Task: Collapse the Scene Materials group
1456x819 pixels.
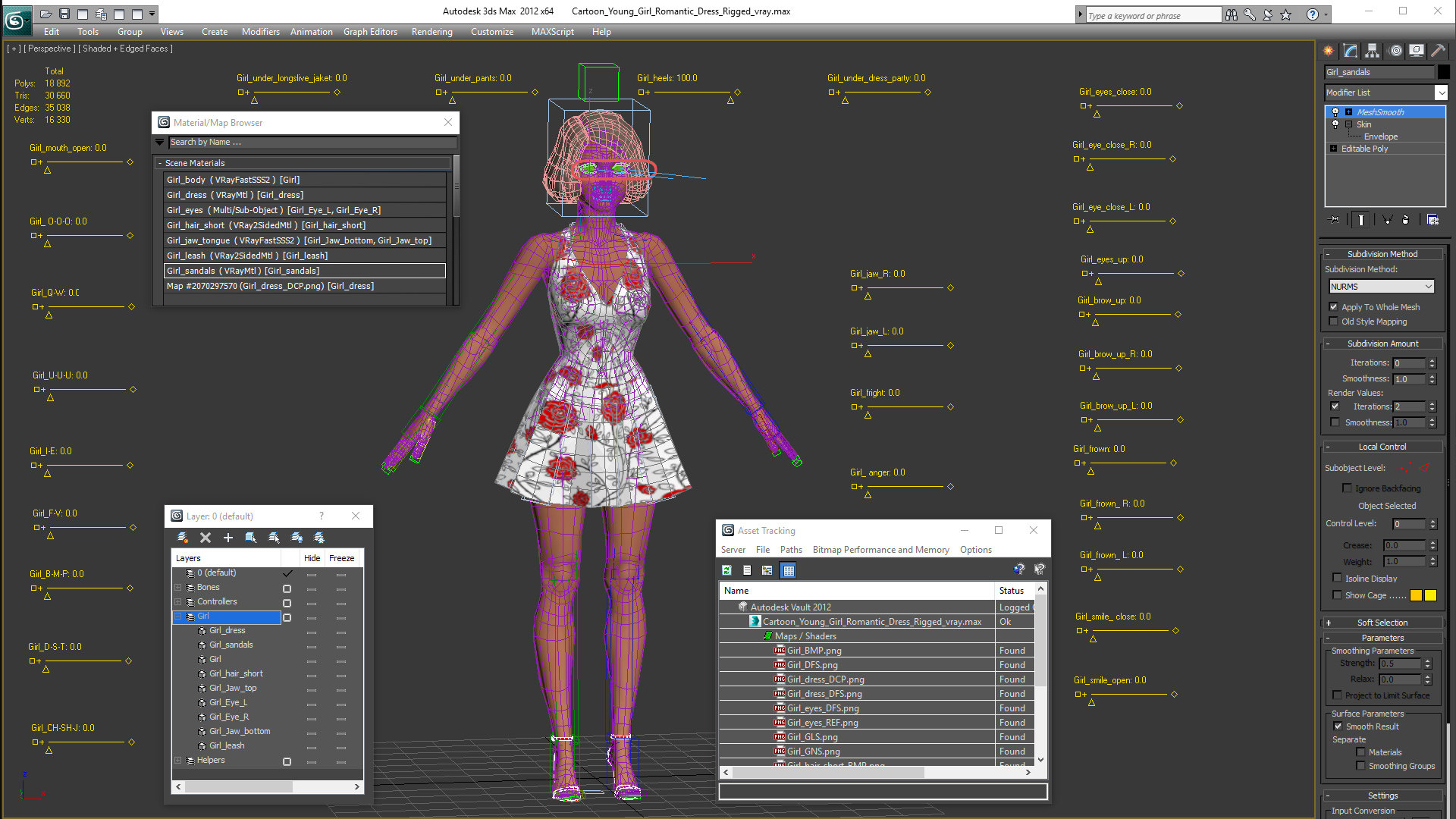Action: tap(160, 163)
